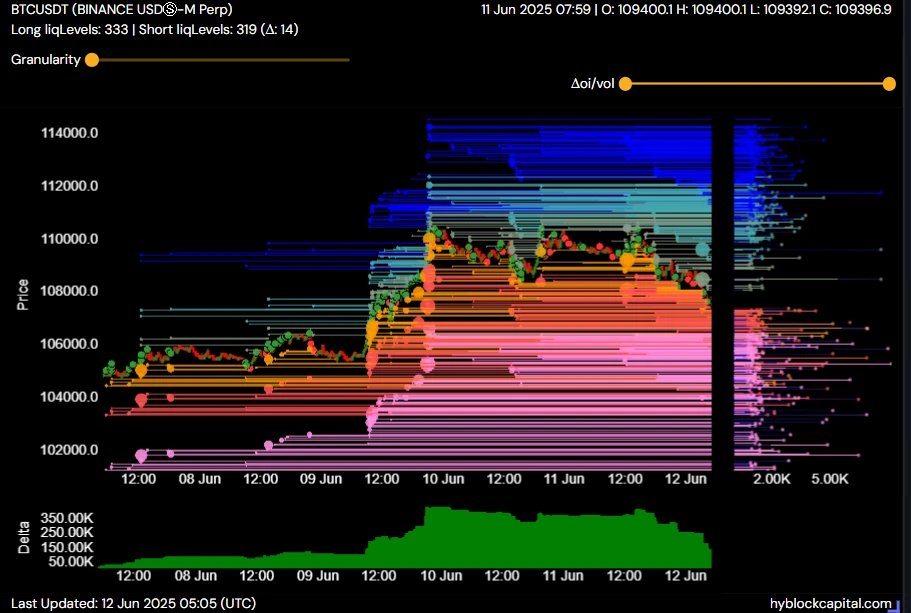Click the 11 Jun label on delta chart axis
911x613 pixels.
[563, 576]
